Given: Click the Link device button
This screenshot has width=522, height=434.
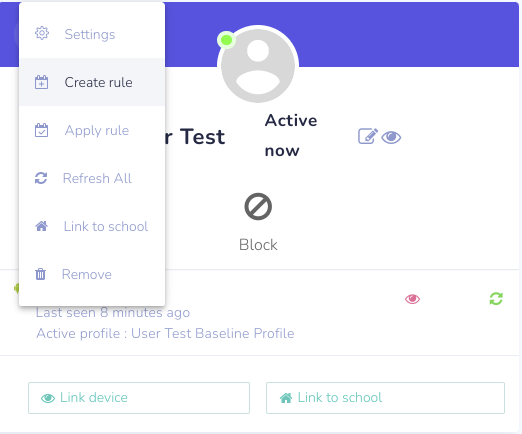Looking at the screenshot, I should point(139,398).
